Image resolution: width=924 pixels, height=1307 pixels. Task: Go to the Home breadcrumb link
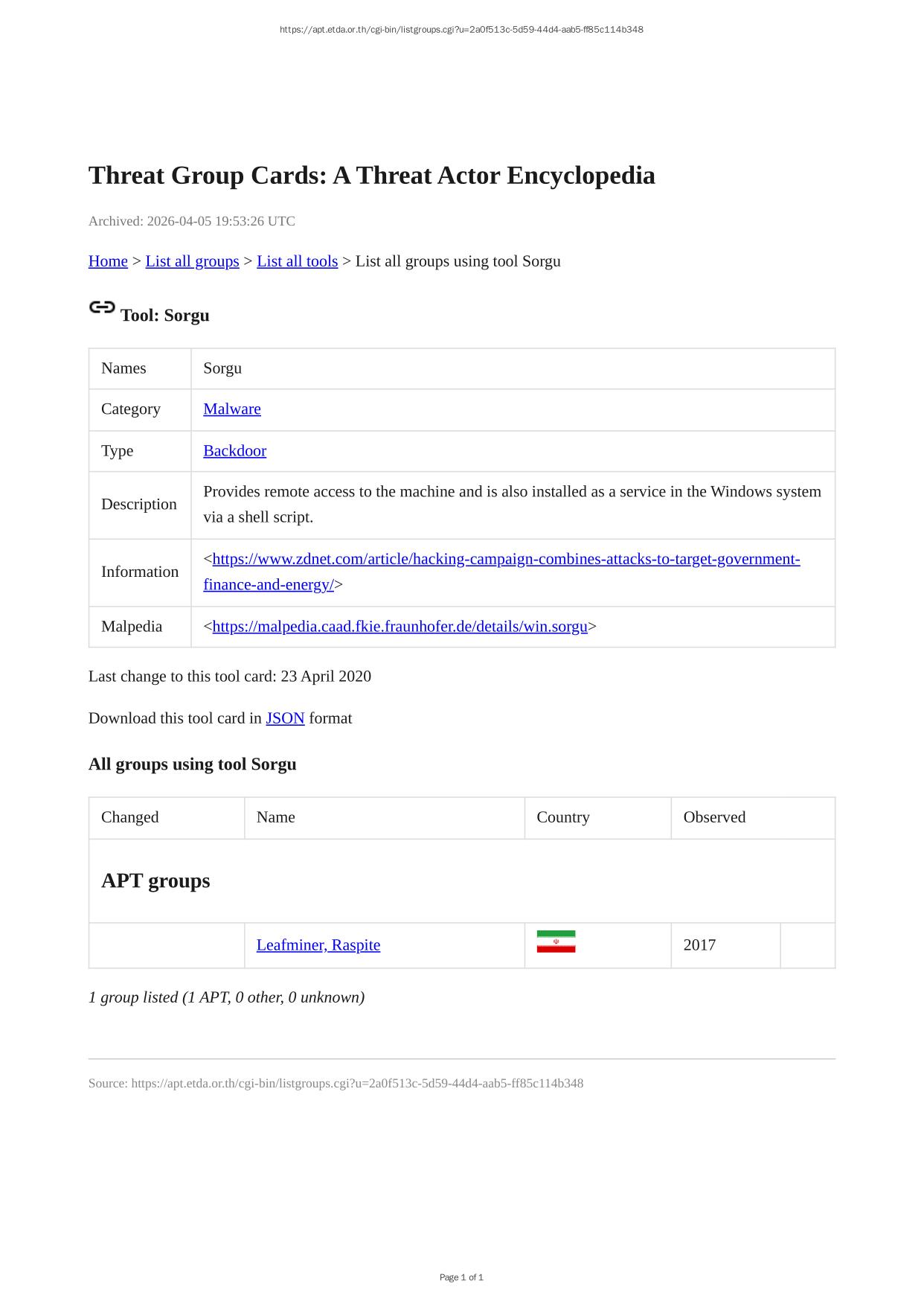108,261
